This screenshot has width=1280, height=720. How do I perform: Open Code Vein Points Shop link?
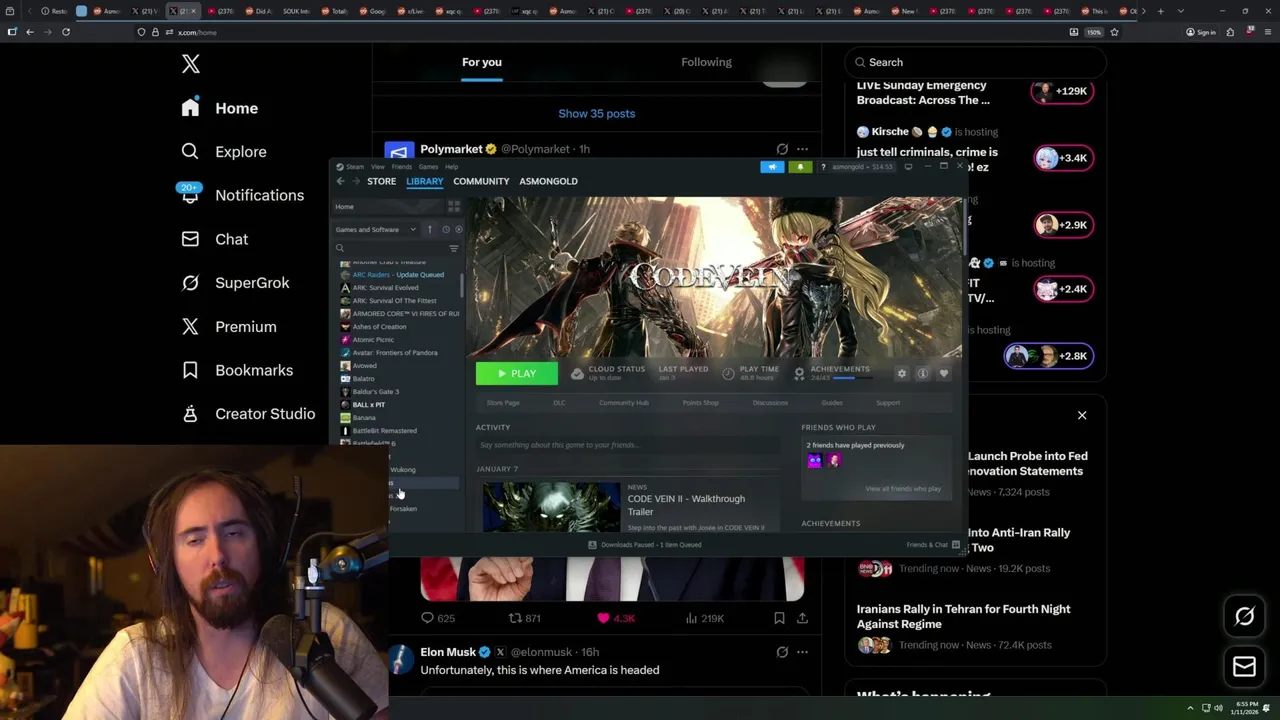coord(700,403)
